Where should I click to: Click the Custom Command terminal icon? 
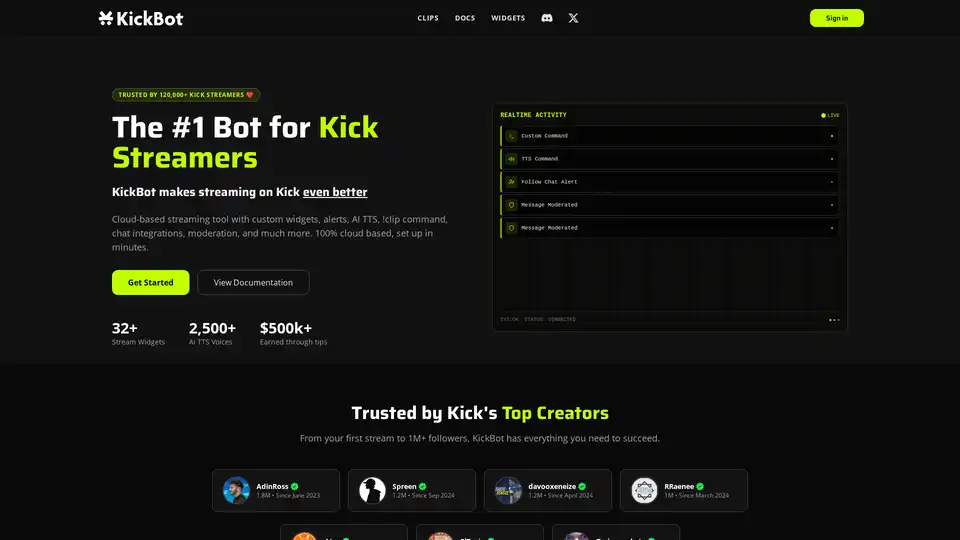pos(511,136)
